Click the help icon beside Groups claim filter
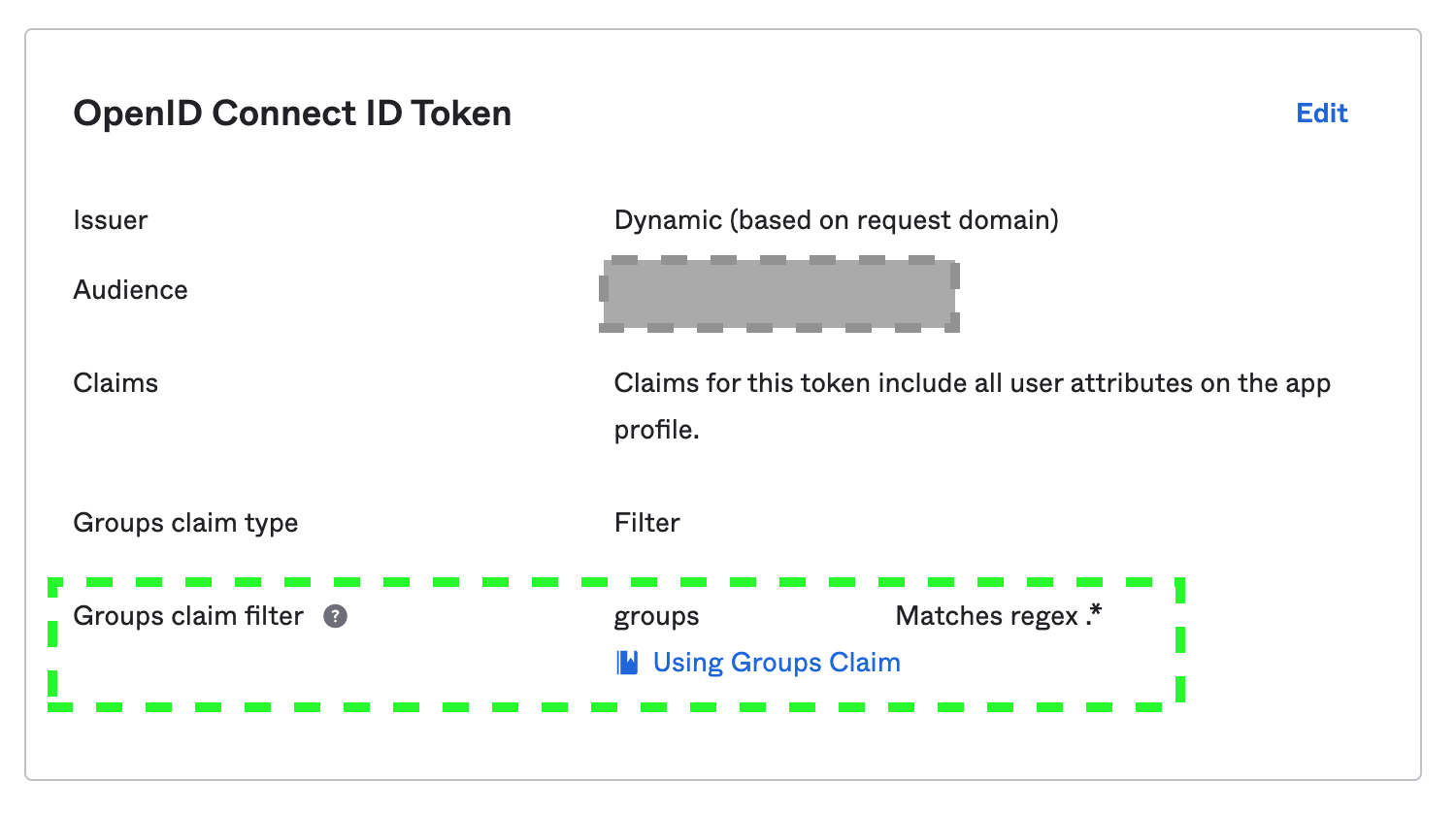This screenshot has width=1456, height=813. pos(335,616)
